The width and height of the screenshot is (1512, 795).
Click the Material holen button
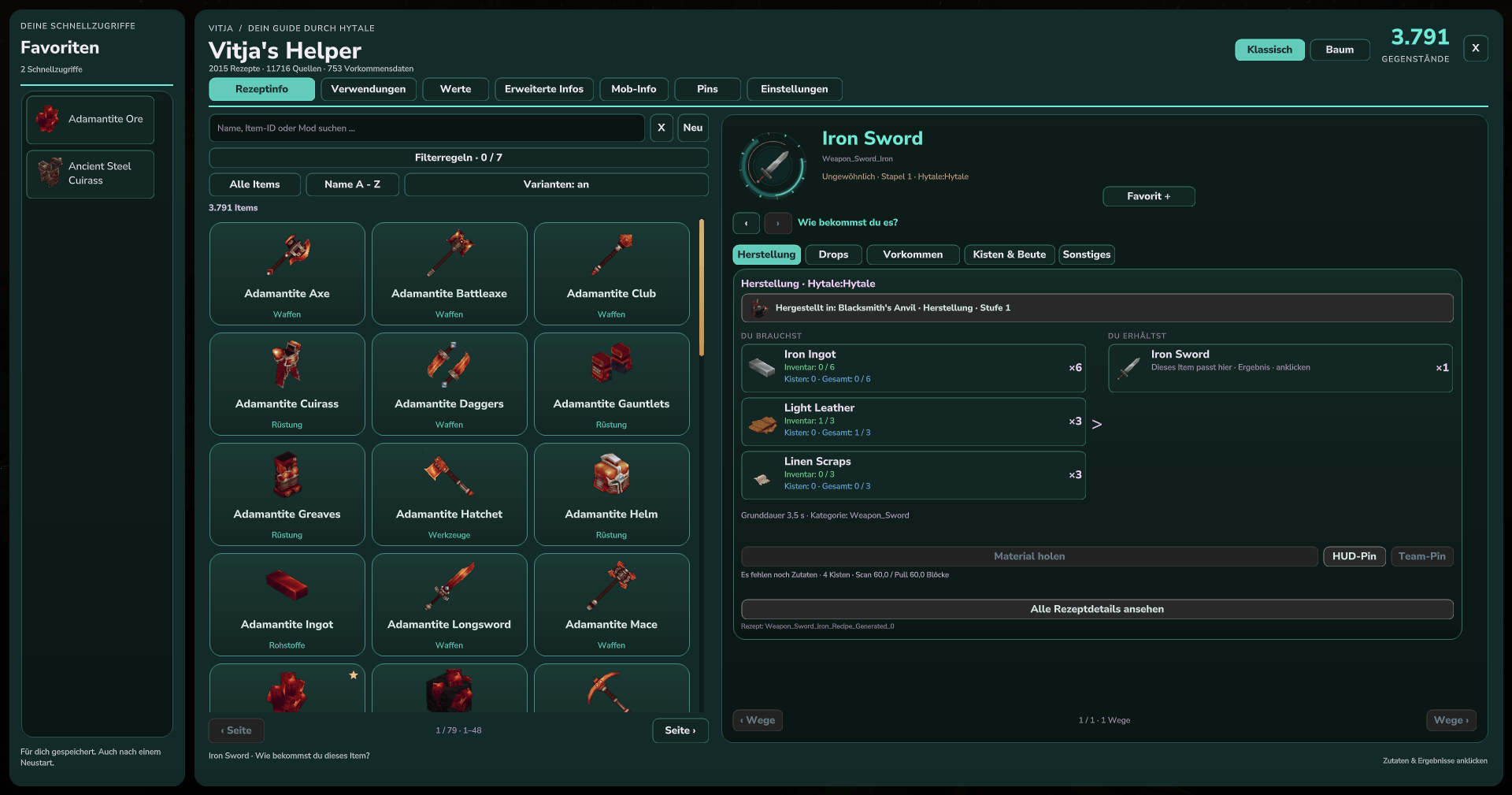tap(1029, 556)
